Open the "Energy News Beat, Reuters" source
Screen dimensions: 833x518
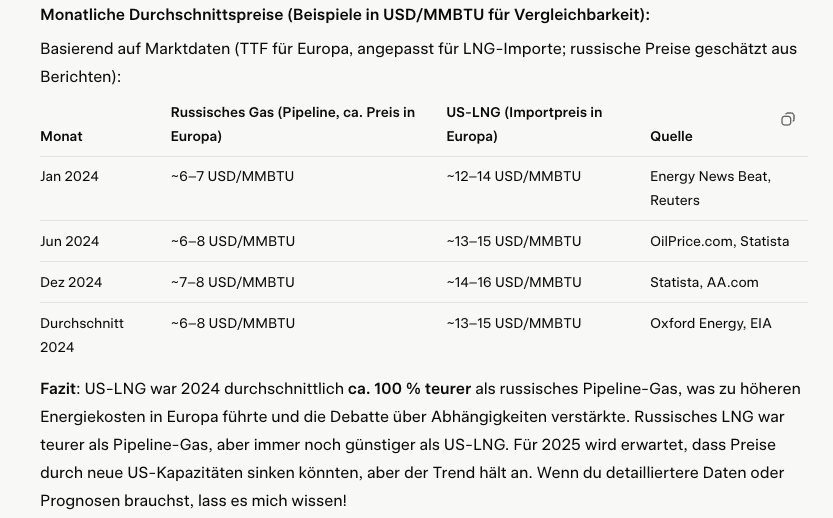point(710,188)
